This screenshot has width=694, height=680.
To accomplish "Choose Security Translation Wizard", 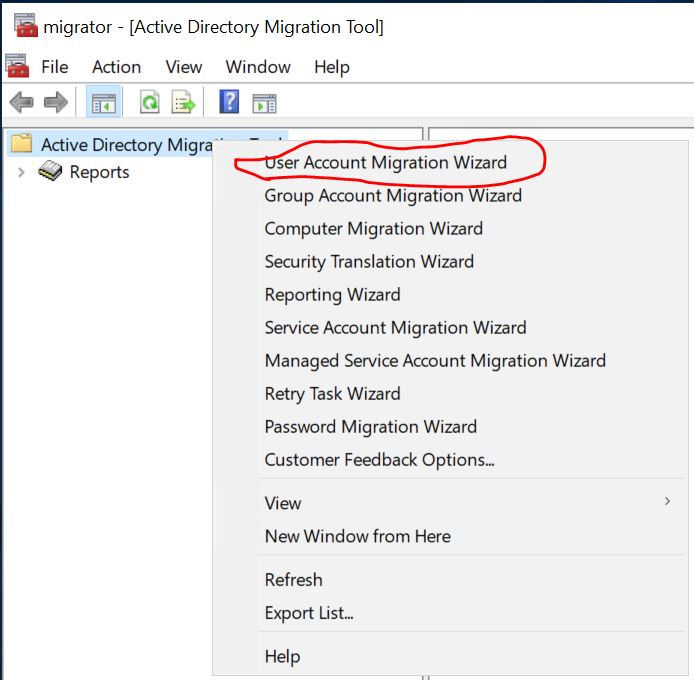I will click(369, 262).
